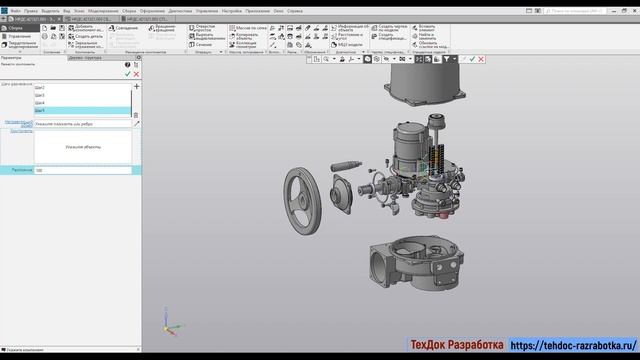Click the funnel filter icon in view toolbar

(447, 60)
